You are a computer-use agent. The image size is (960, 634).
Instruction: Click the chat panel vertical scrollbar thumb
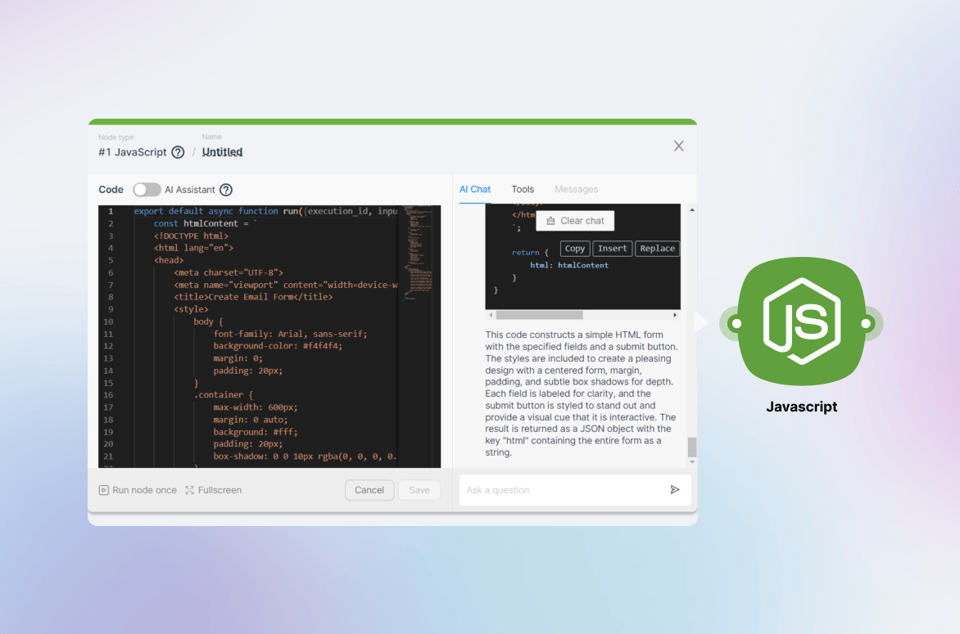tap(692, 447)
